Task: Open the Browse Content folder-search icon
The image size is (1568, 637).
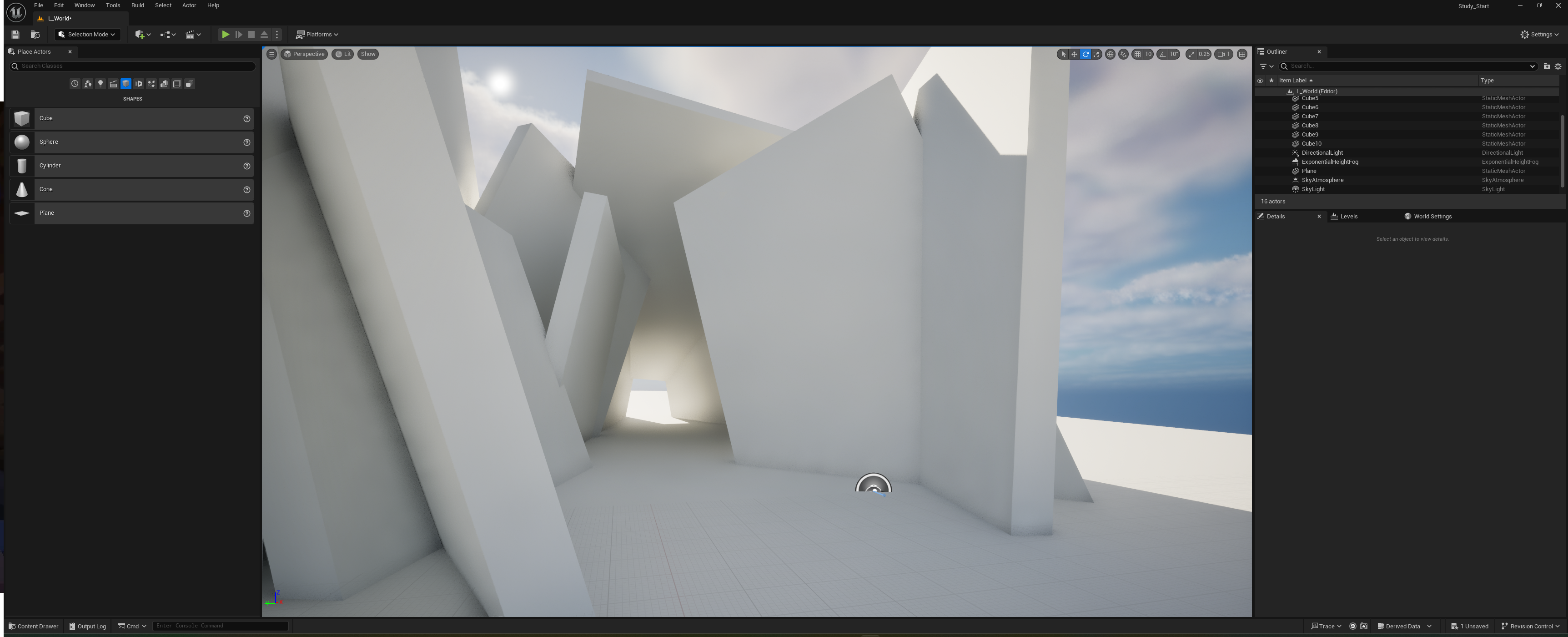Action: 35,35
